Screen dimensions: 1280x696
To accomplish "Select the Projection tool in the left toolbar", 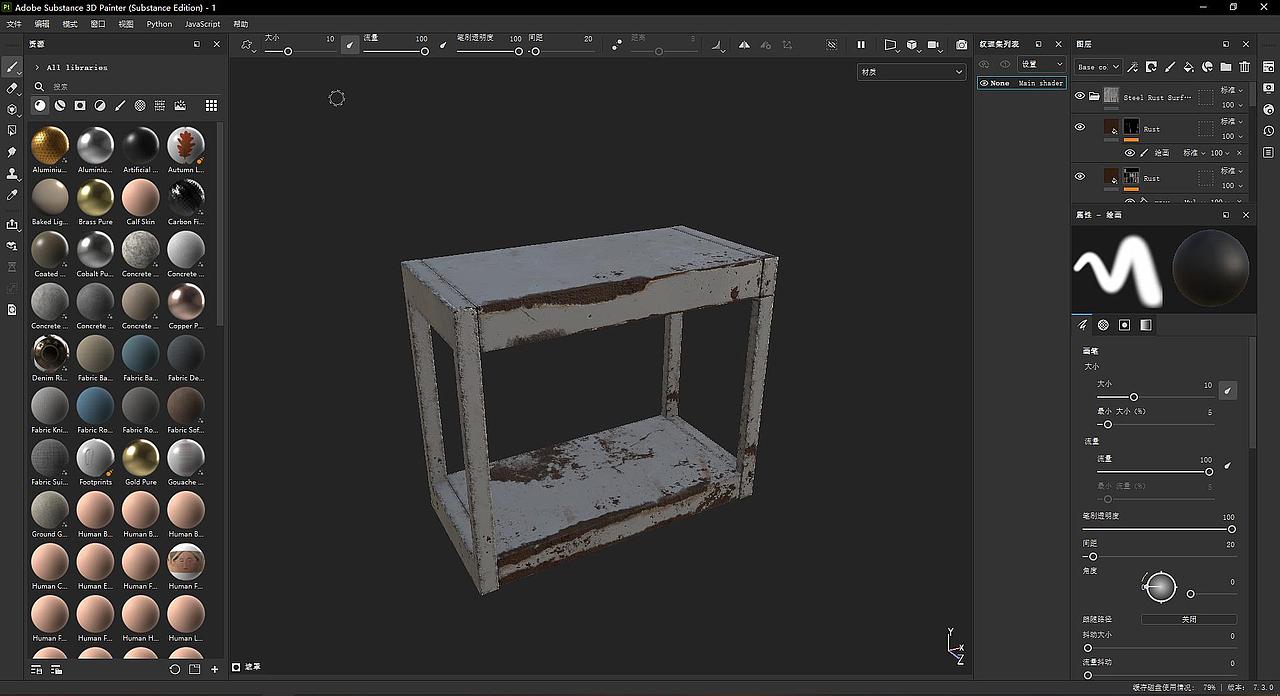I will [12, 109].
